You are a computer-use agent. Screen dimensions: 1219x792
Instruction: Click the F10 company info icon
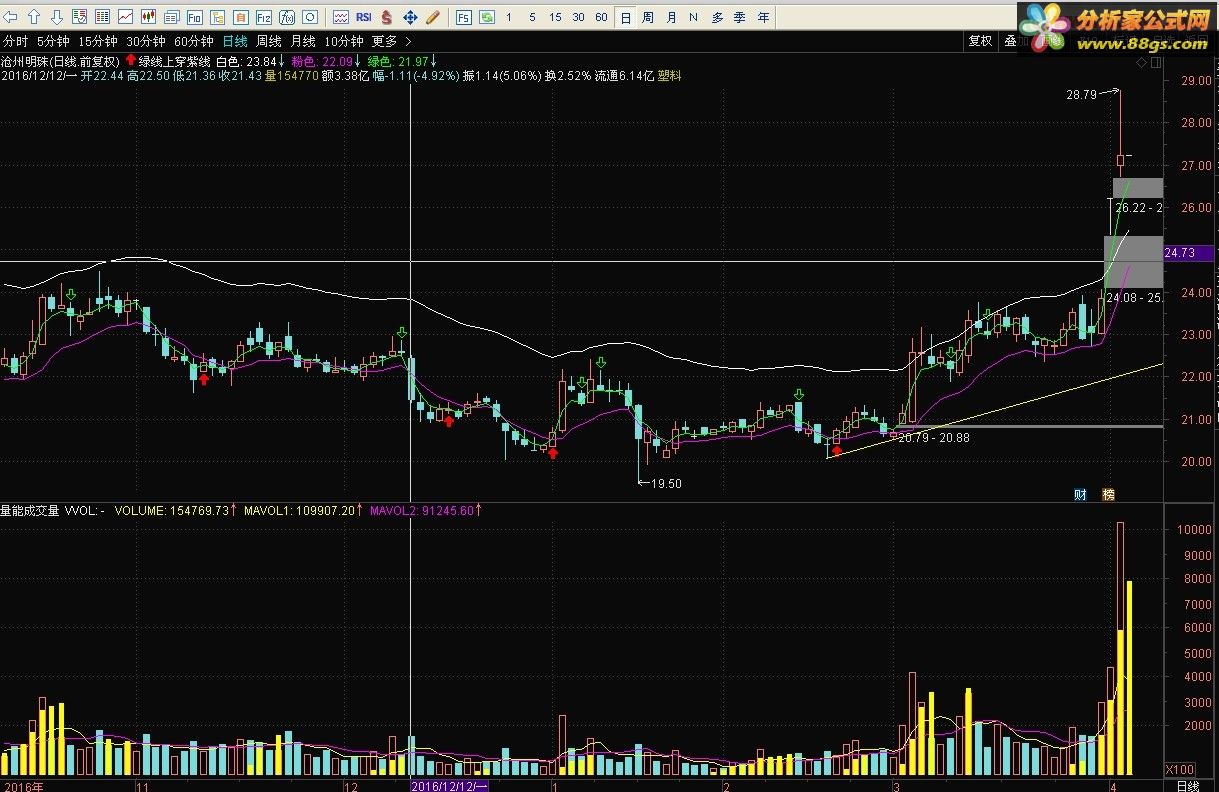(x=194, y=17)
